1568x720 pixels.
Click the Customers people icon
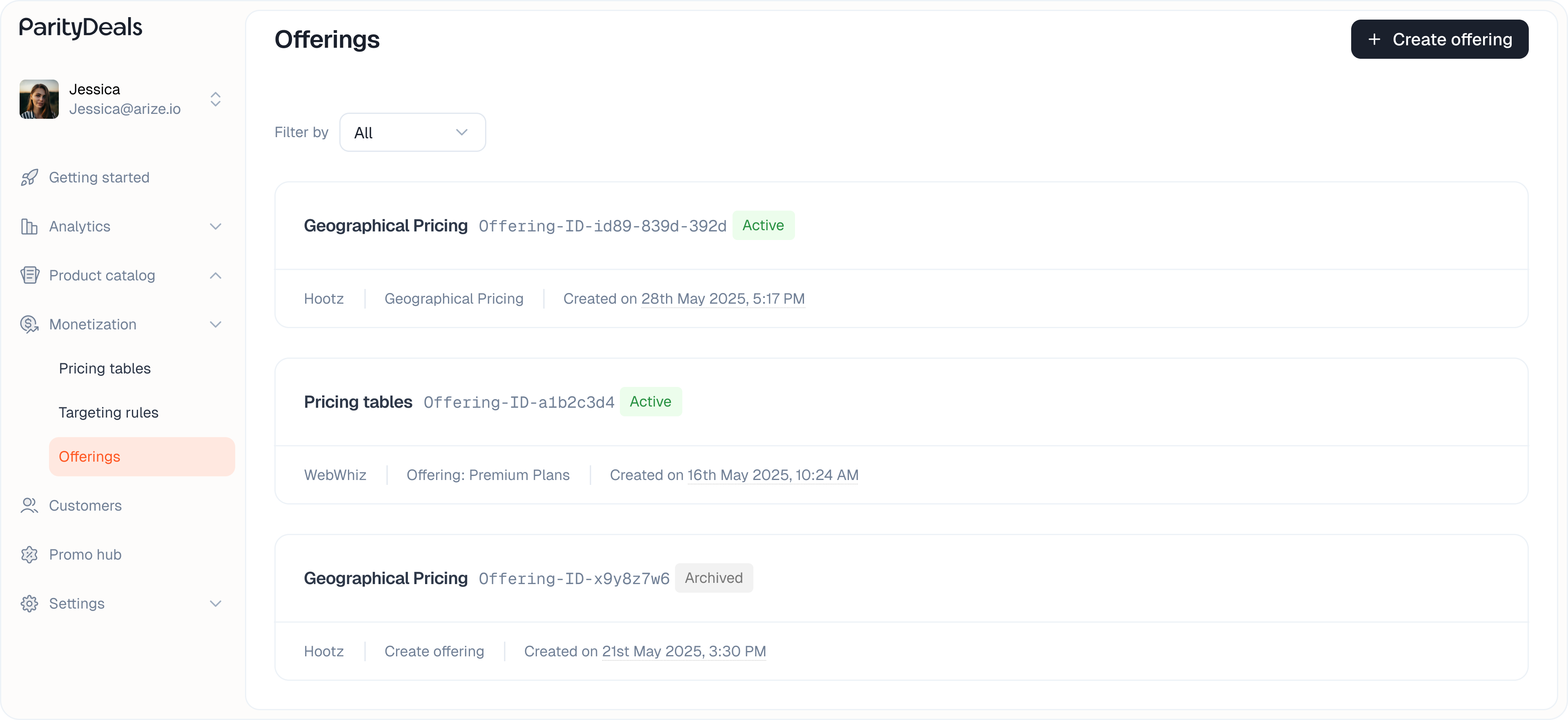(x=29, y=505)
